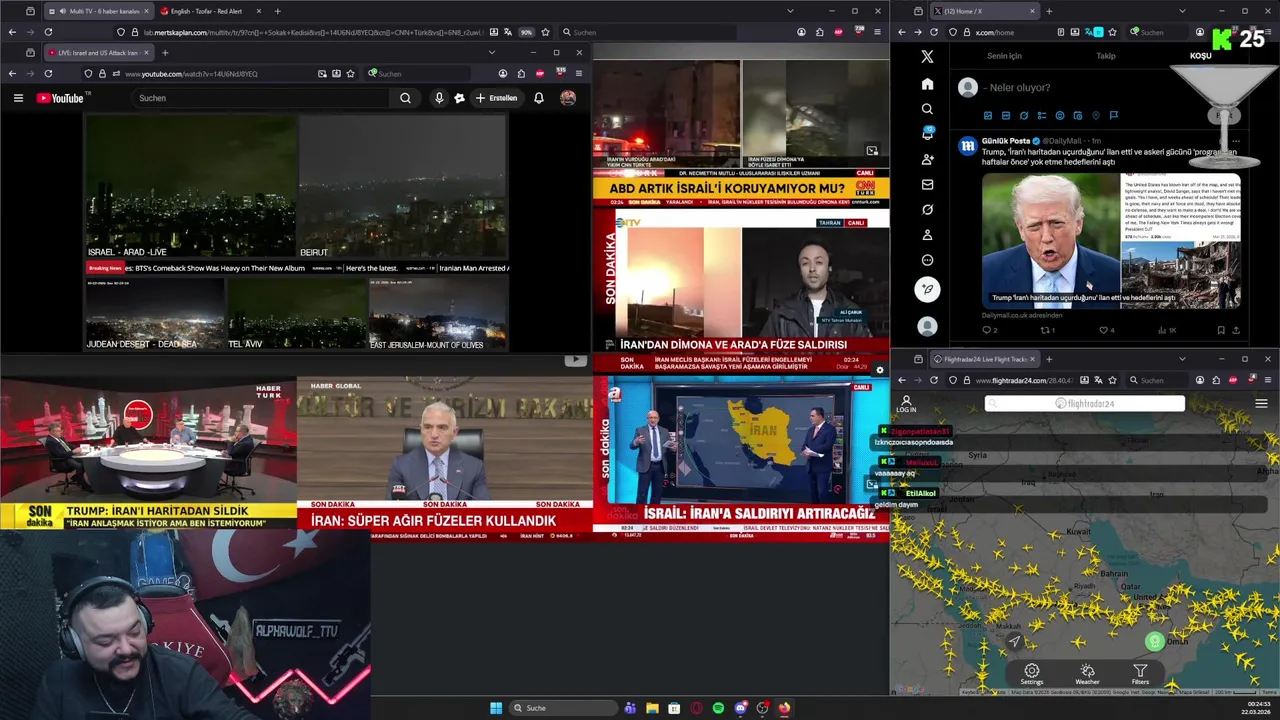Click YouTube search magnifier button

tap(405, 98)
